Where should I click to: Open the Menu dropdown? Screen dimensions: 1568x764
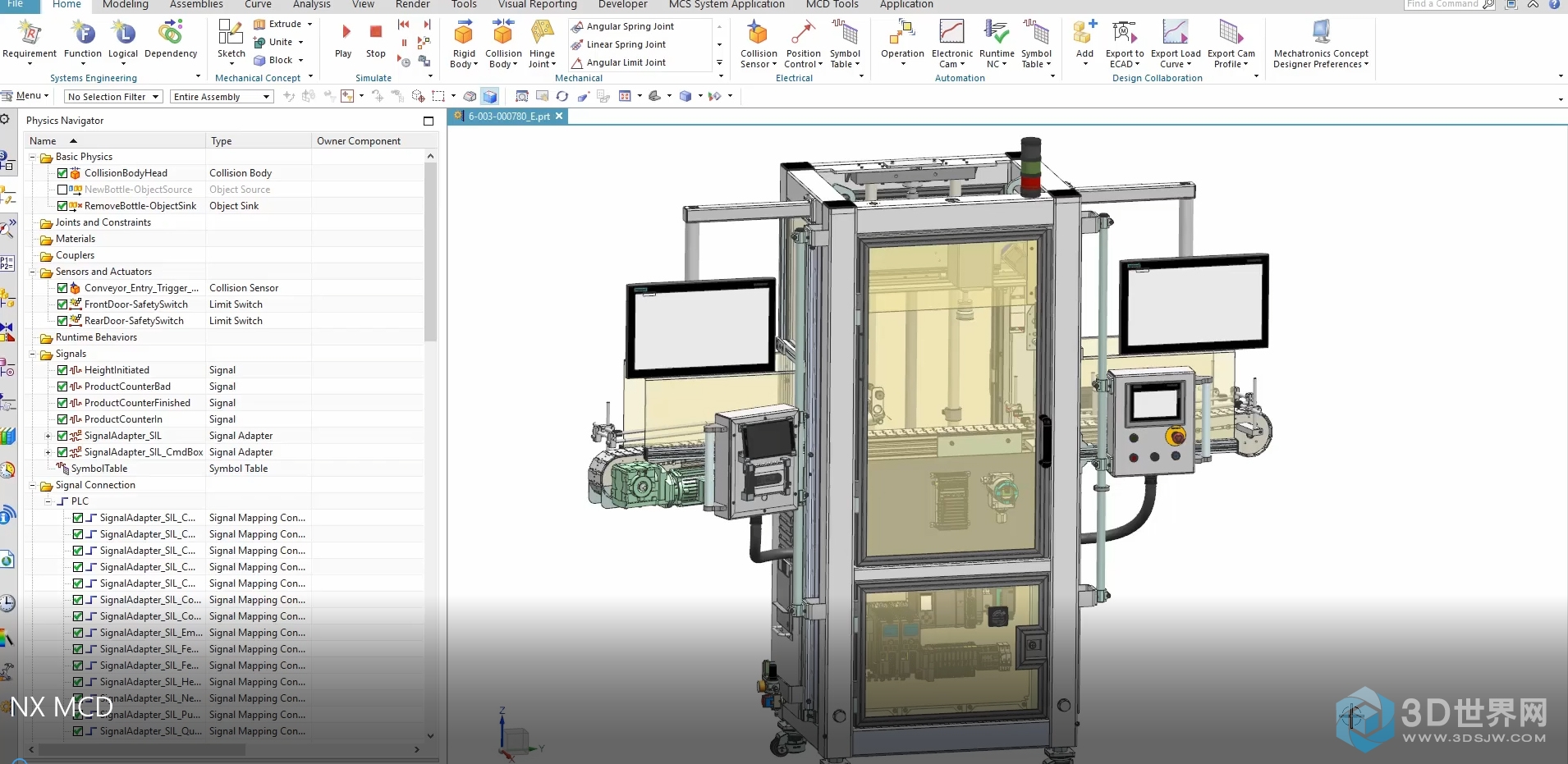pyautogui.click(x=26, y=96)
